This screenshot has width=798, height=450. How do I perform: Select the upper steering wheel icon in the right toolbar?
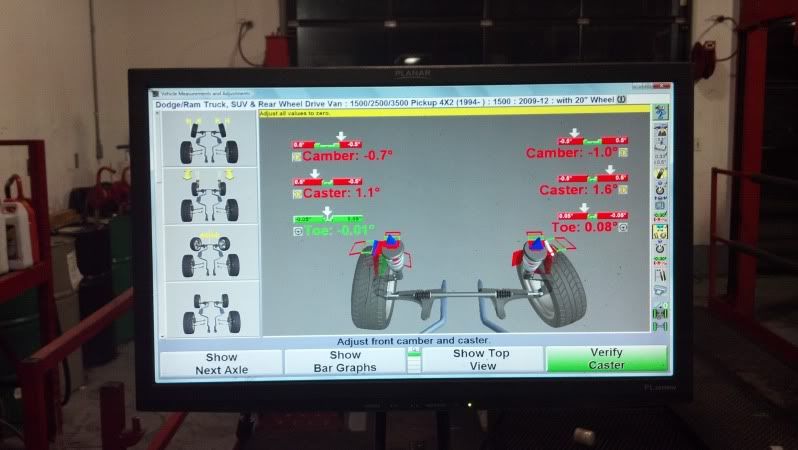[661, 189]
